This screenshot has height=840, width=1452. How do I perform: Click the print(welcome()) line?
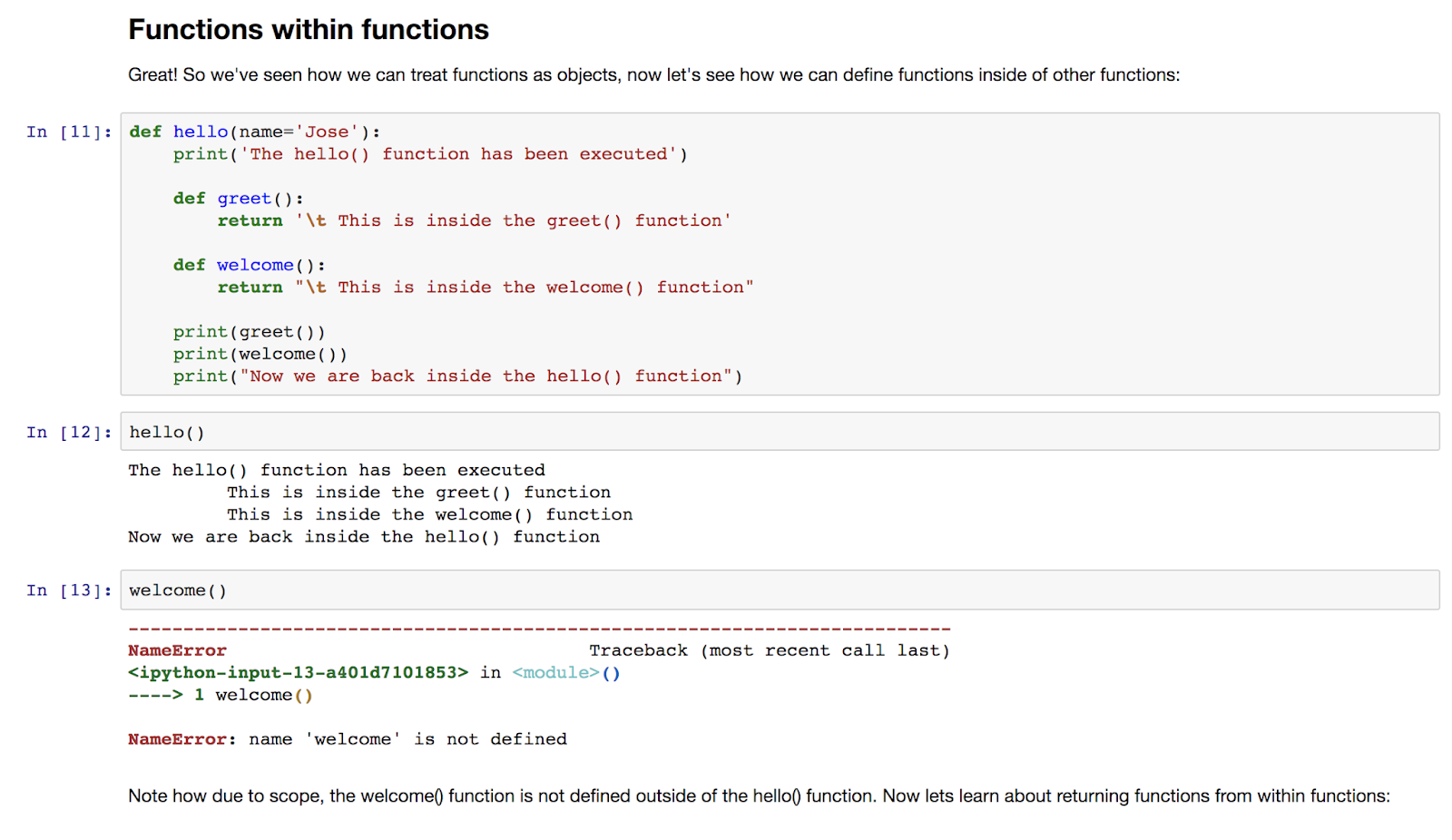pyautogui.click(x=260, y=354)
